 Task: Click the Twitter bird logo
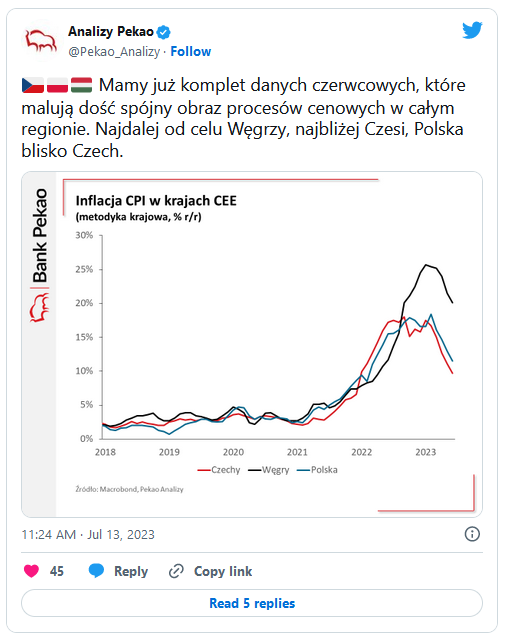[472, 30]
